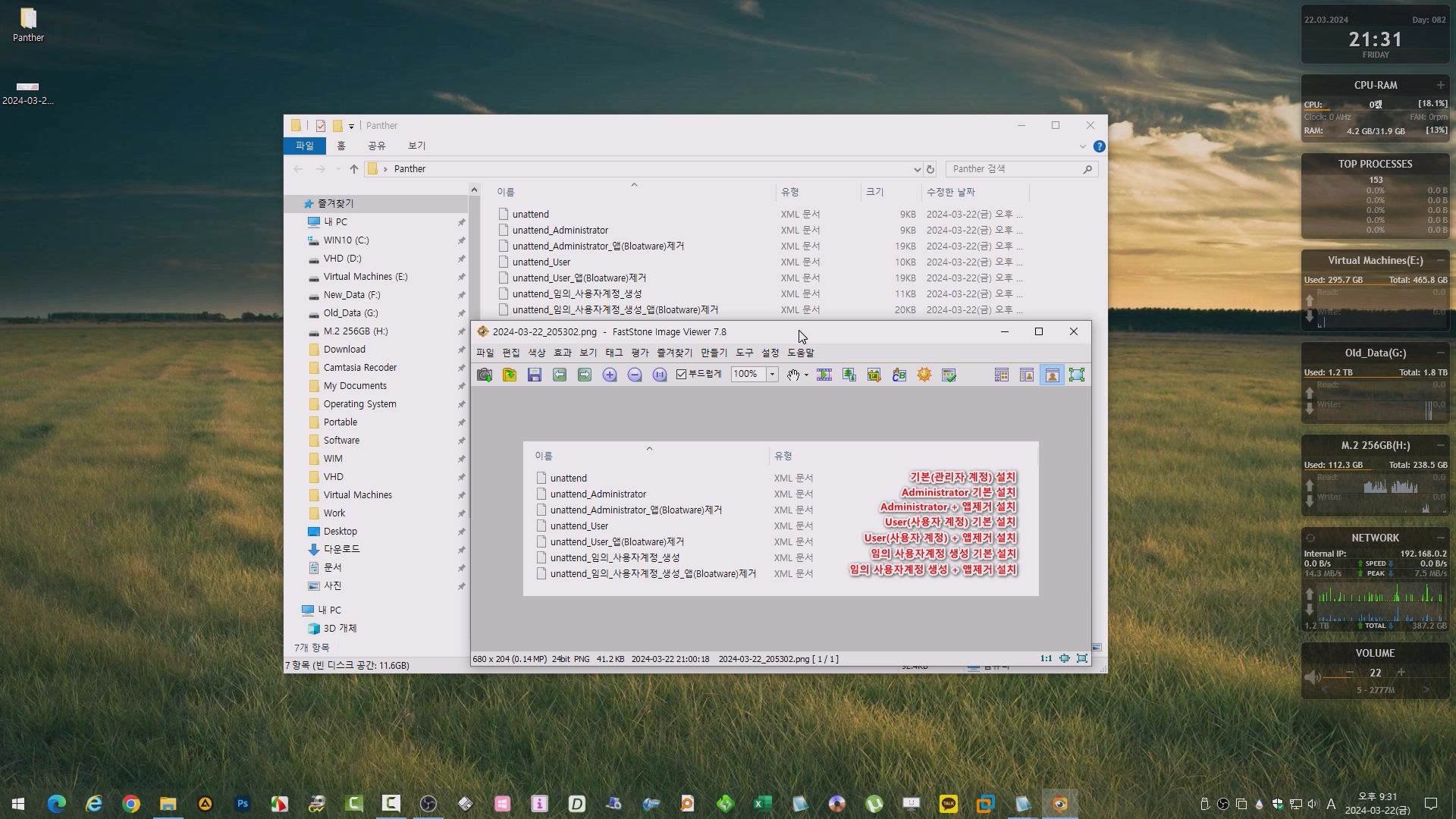Click the screen capture camera icon

click(x=485, y=375)
